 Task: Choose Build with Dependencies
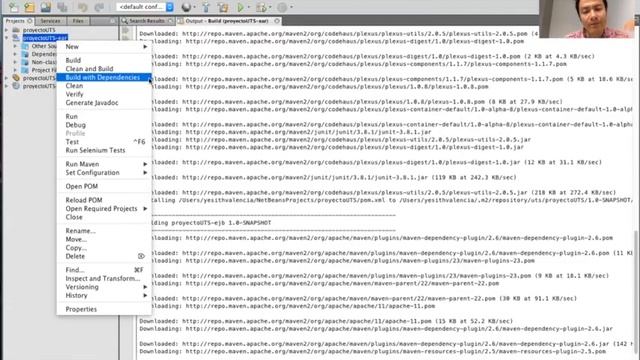104,78
